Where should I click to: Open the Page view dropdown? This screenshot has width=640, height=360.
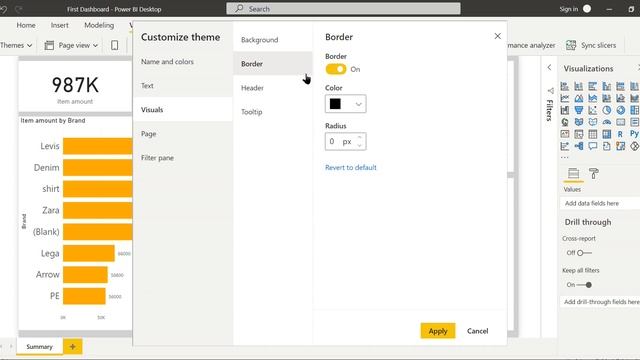(71, 45)
